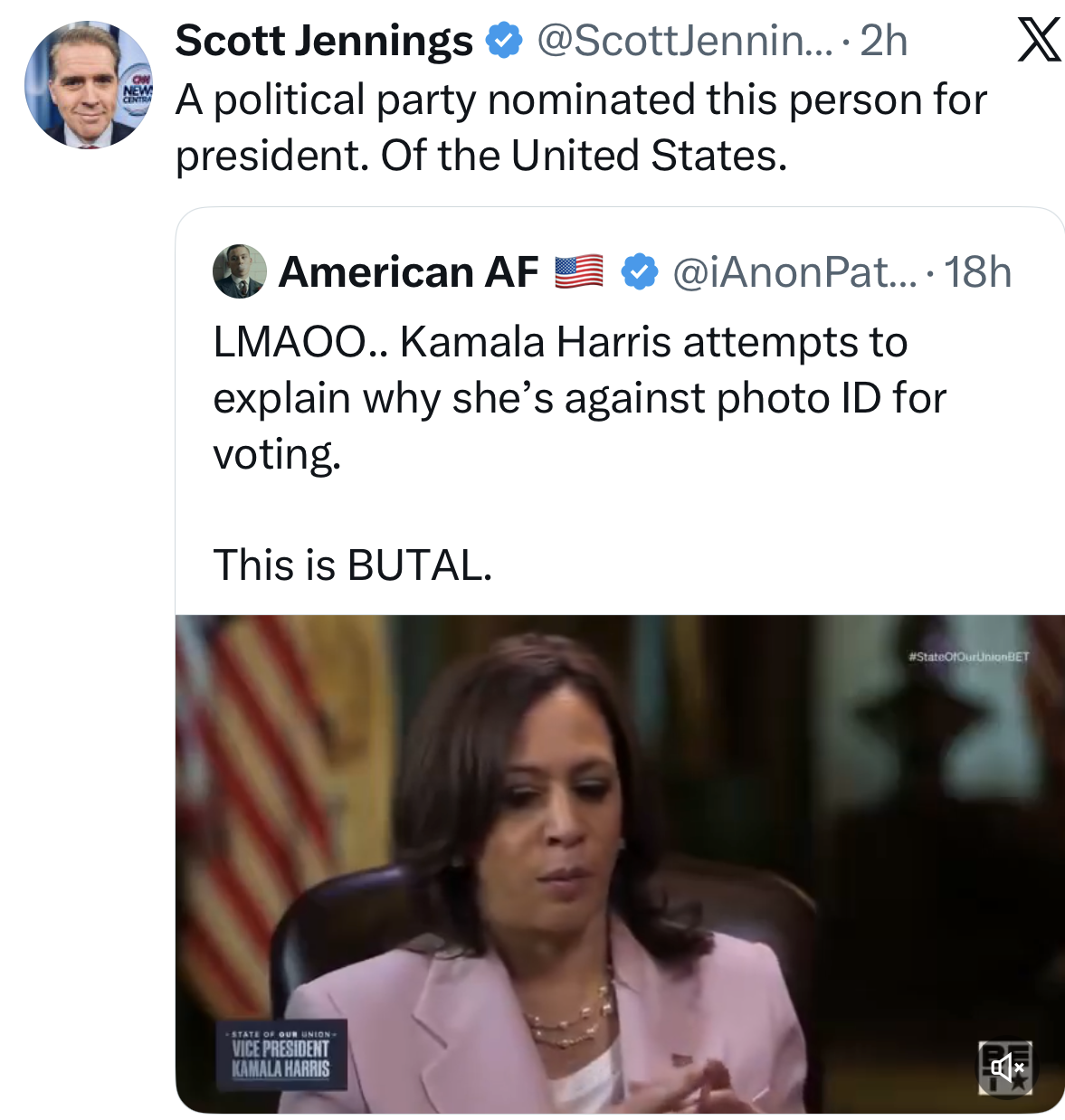Click the #StateOfOurUnionBET watermark

(x=968, y=657)
